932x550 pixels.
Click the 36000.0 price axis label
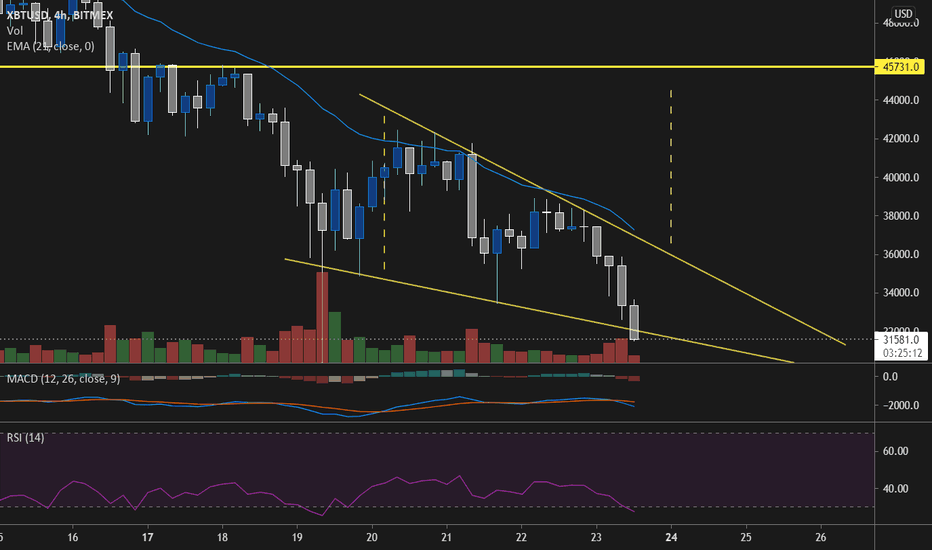[900, 254]
